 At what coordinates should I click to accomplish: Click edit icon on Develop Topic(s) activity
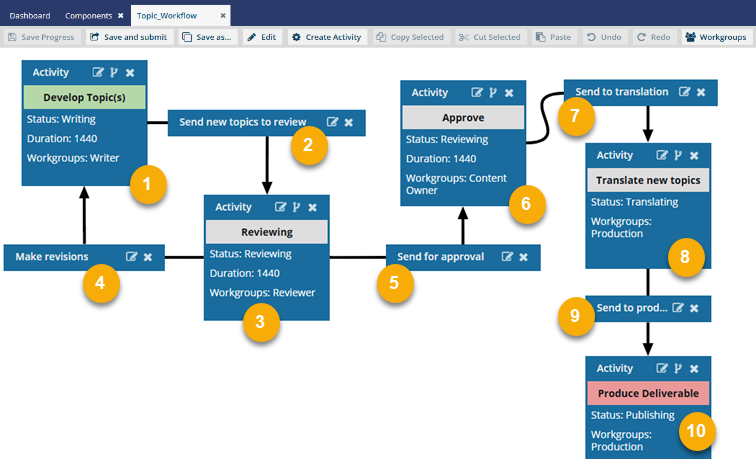point(98,73)
